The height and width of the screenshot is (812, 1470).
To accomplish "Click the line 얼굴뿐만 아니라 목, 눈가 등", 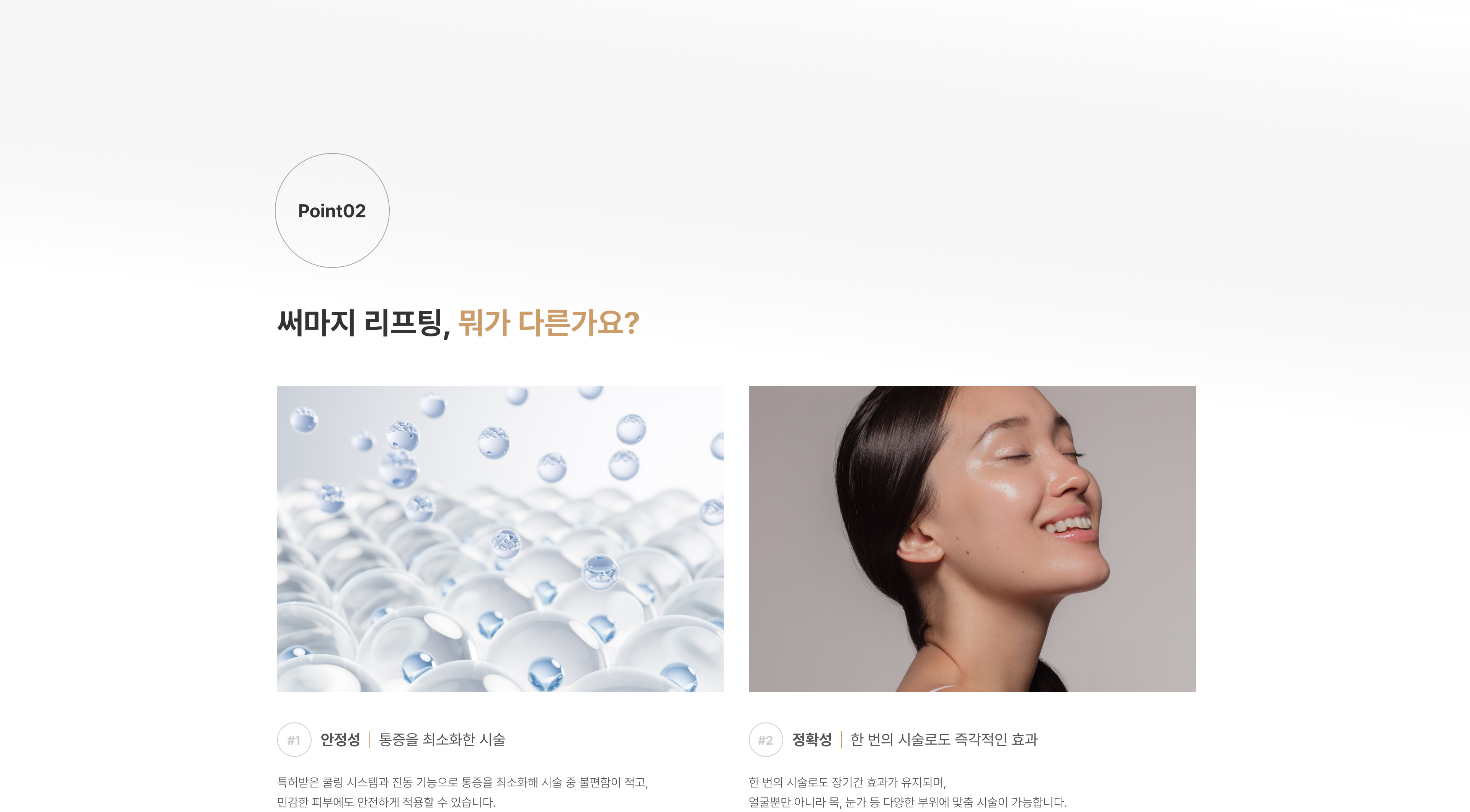I will pos(814,802).
